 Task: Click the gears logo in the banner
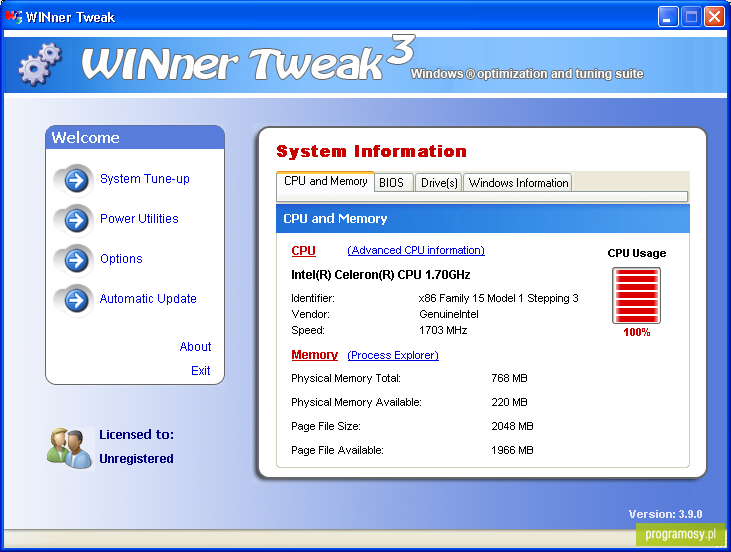click(x=40, y=64)
